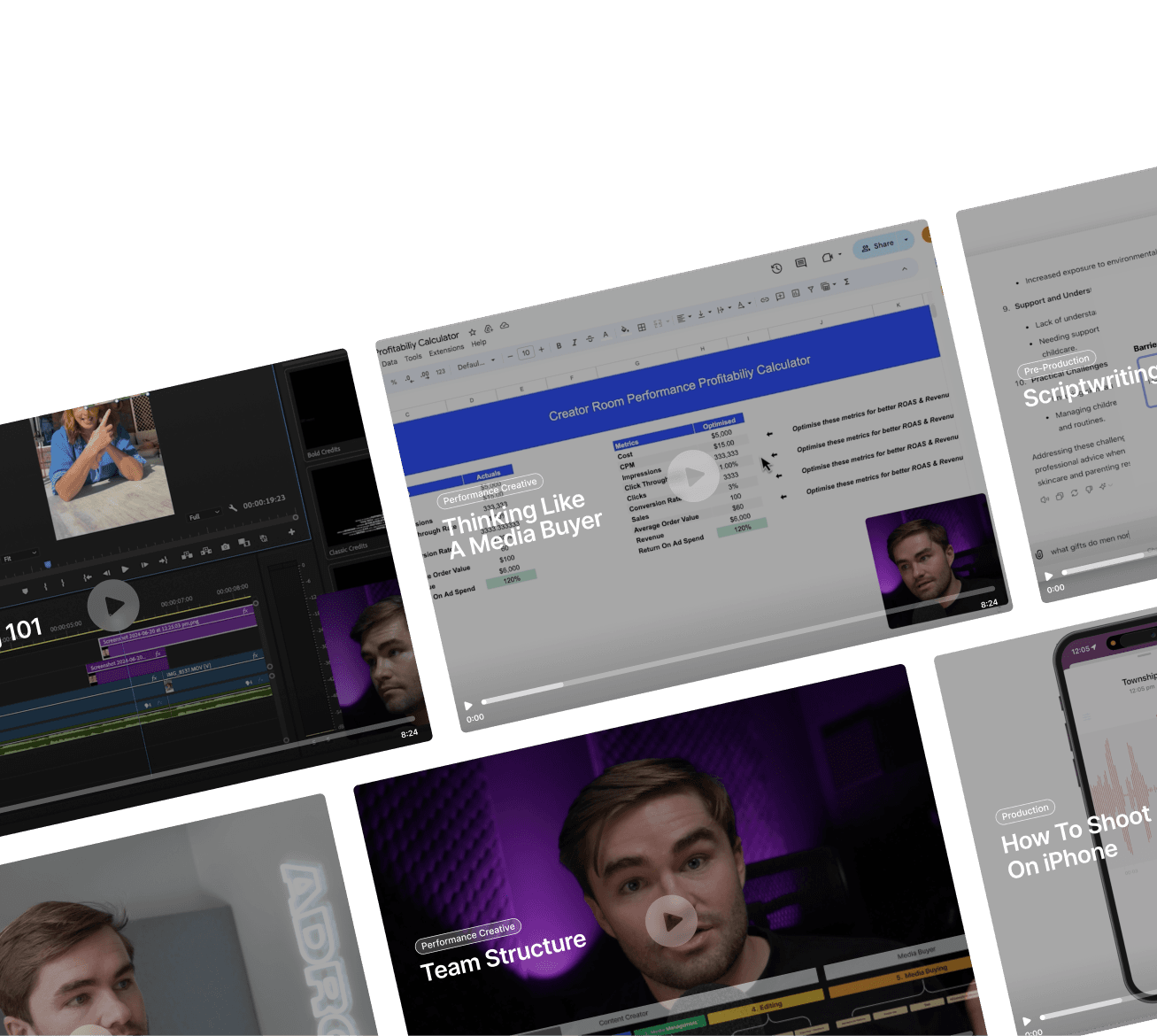Click the Production tag on iPhone card
This screenshot has height=1036, width=1157.
coord(1026,811)
